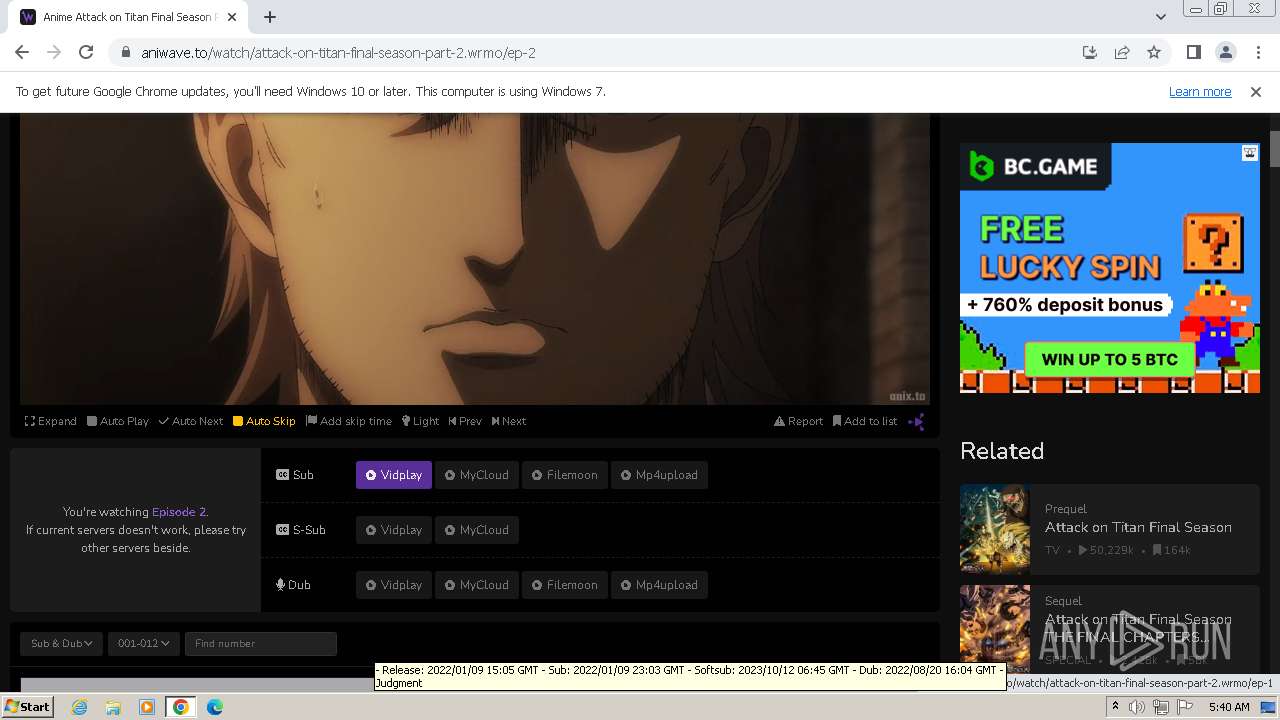Toggle the Light mode

tap(420, 421)
